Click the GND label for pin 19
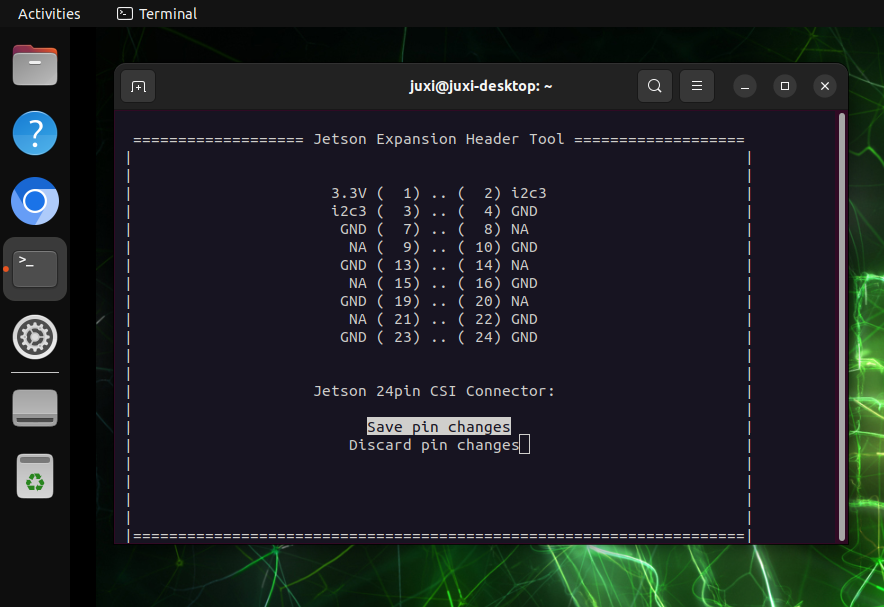 click(x=353, y=302)
